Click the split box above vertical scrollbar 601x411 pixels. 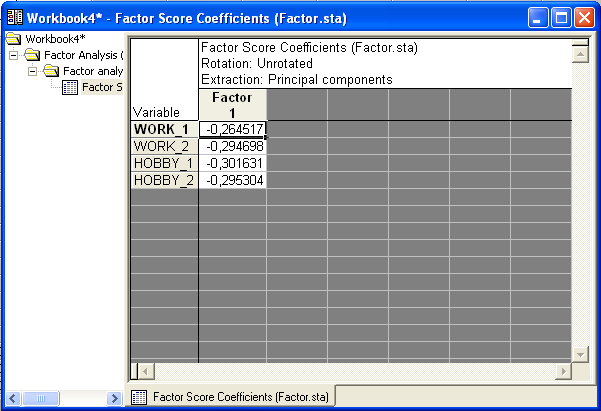click(x=580, y=42)
